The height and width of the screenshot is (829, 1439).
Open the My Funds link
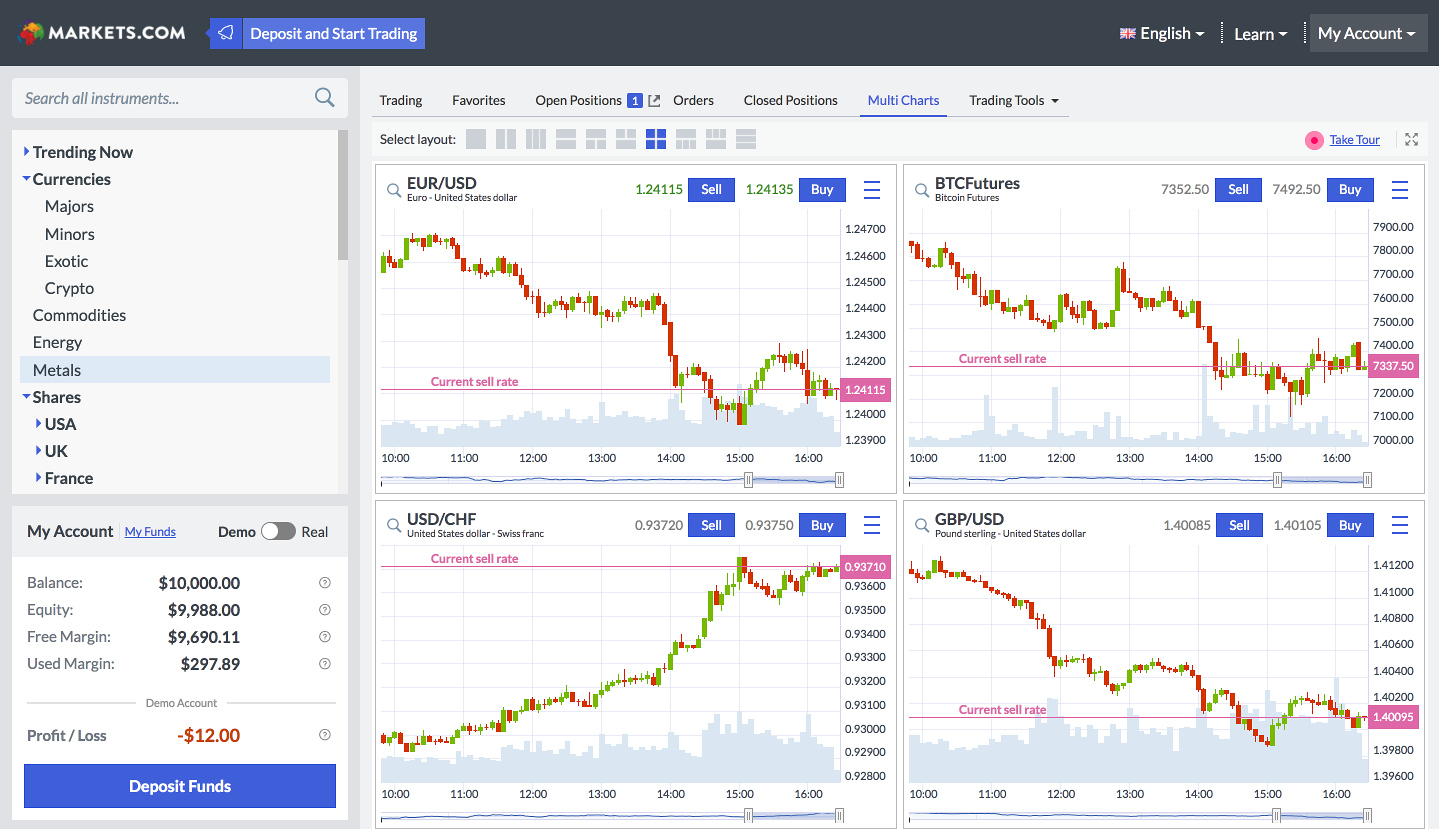pos(150,532)
